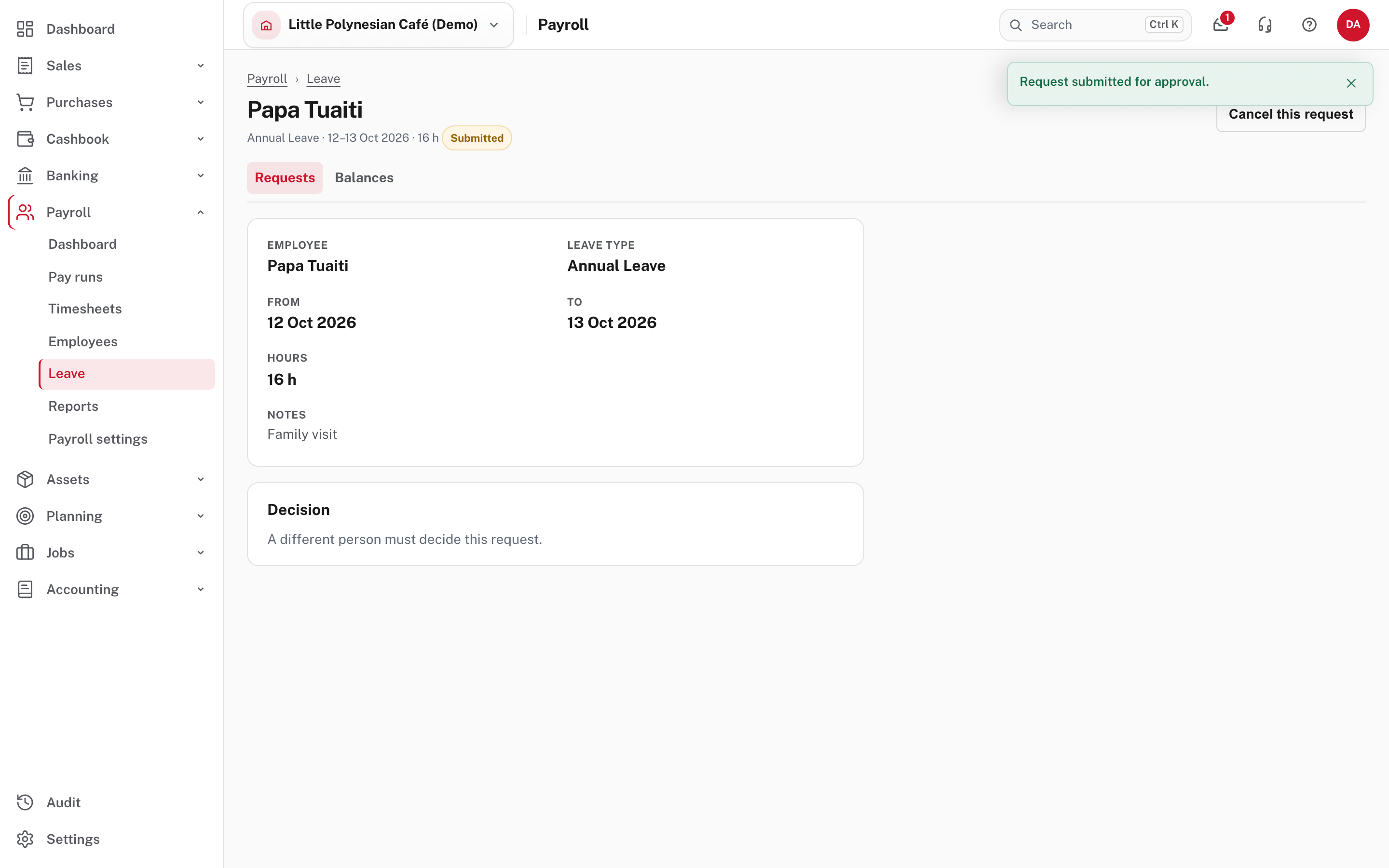Expand the Banking section chevron
The width and height of the screenshot is (1389, 868).
pyautogui.click(x=200, y=176)
